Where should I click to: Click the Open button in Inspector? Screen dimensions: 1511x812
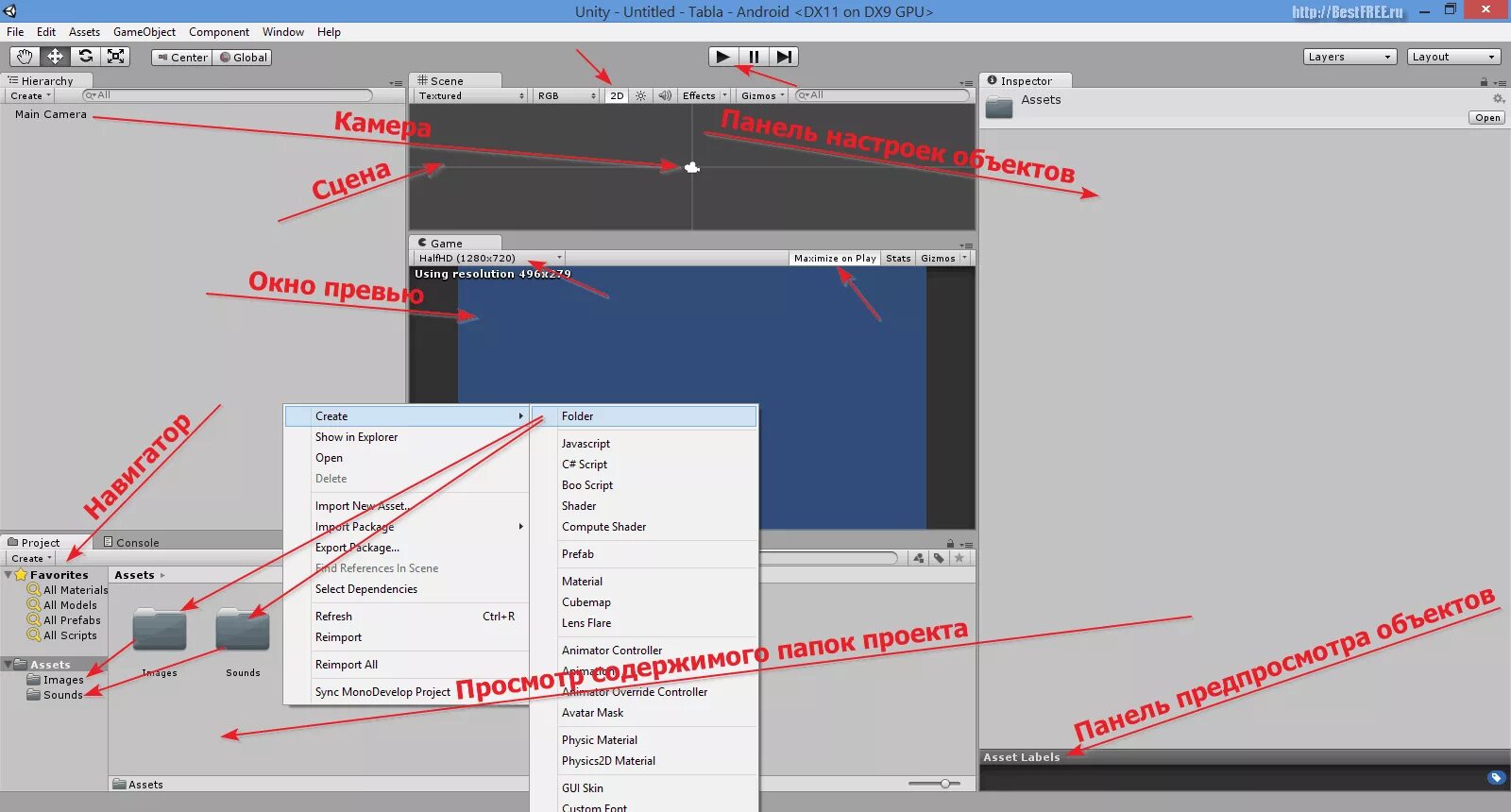(1486, 118)
